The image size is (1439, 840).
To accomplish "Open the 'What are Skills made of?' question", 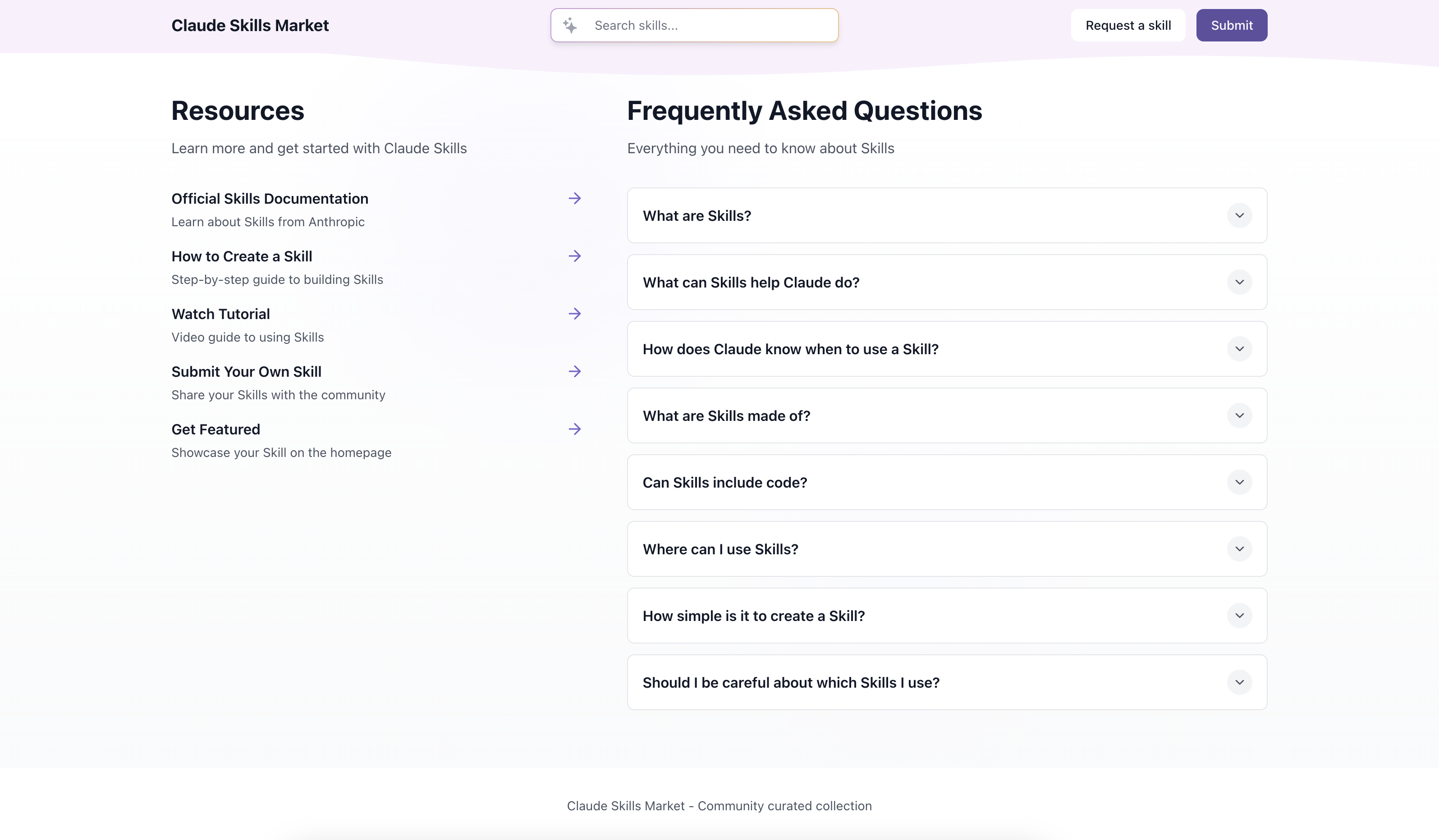I will coord(1239,416).
